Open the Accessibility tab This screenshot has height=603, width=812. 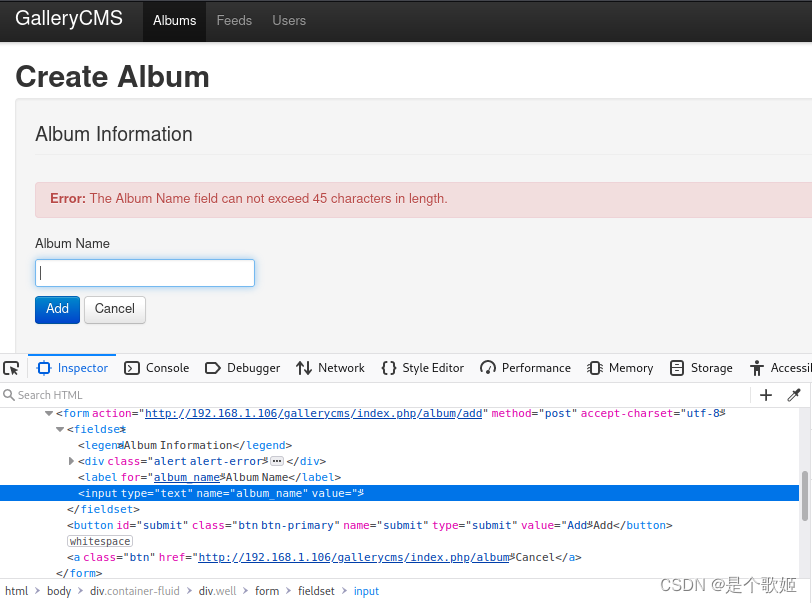click(780, 368)
